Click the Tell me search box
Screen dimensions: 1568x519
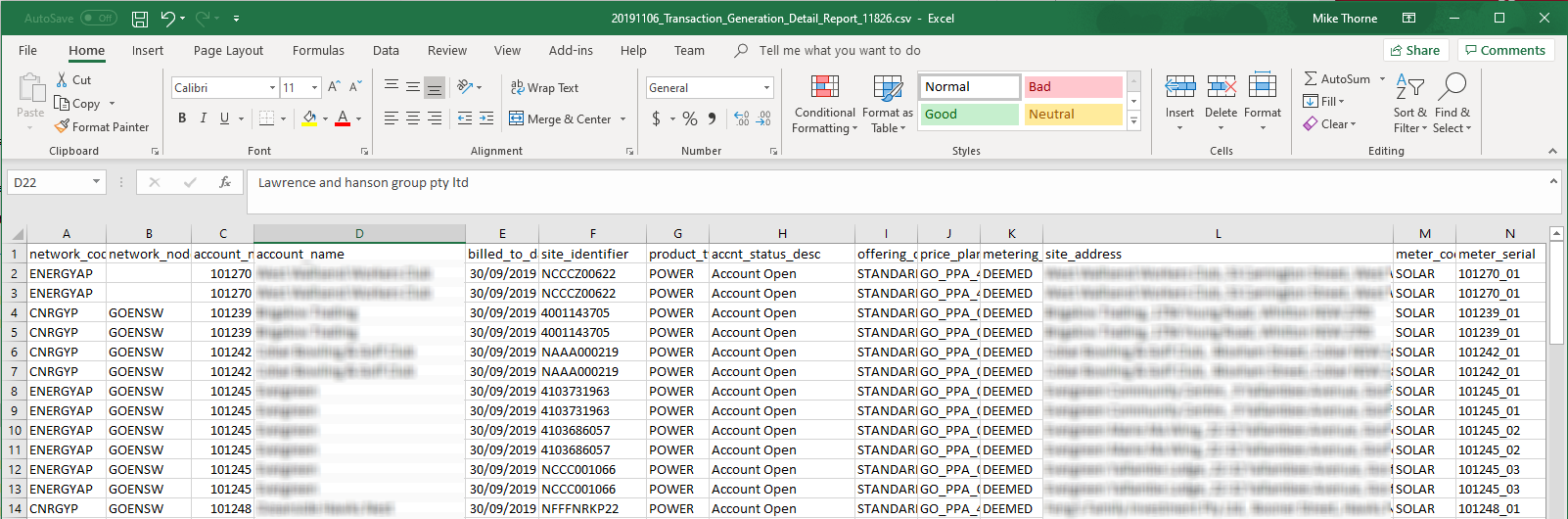(x=840, y=50)
